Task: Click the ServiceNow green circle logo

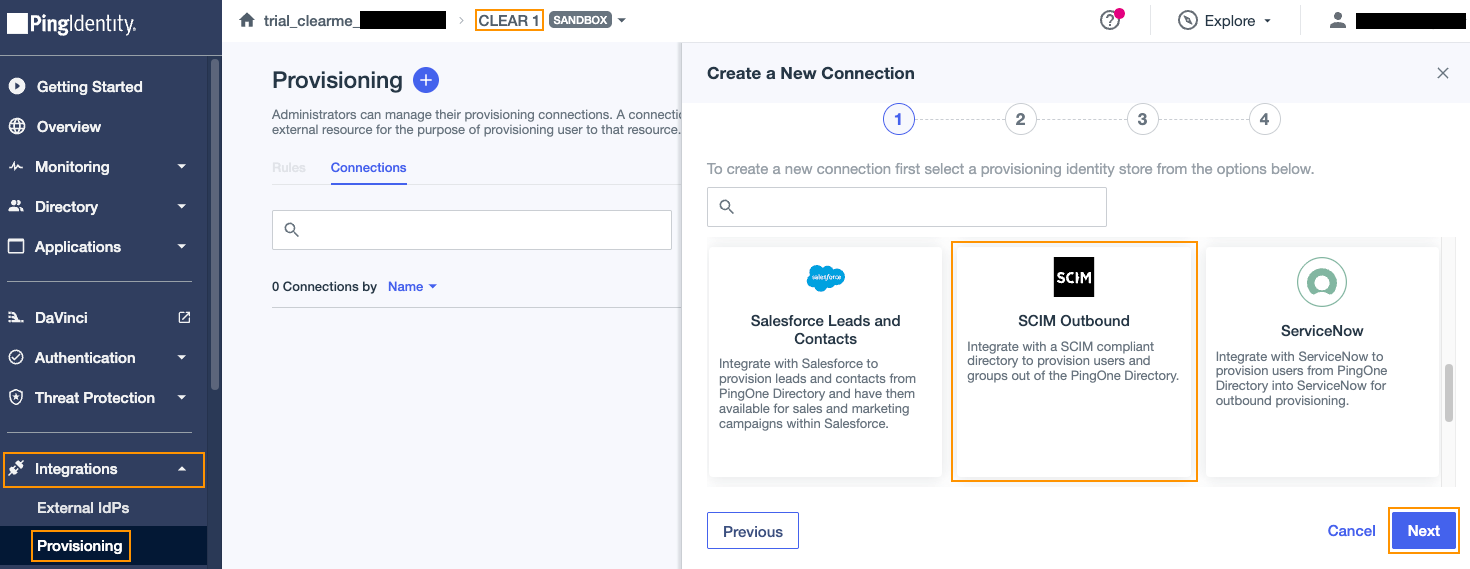Action: (1322, 282)
